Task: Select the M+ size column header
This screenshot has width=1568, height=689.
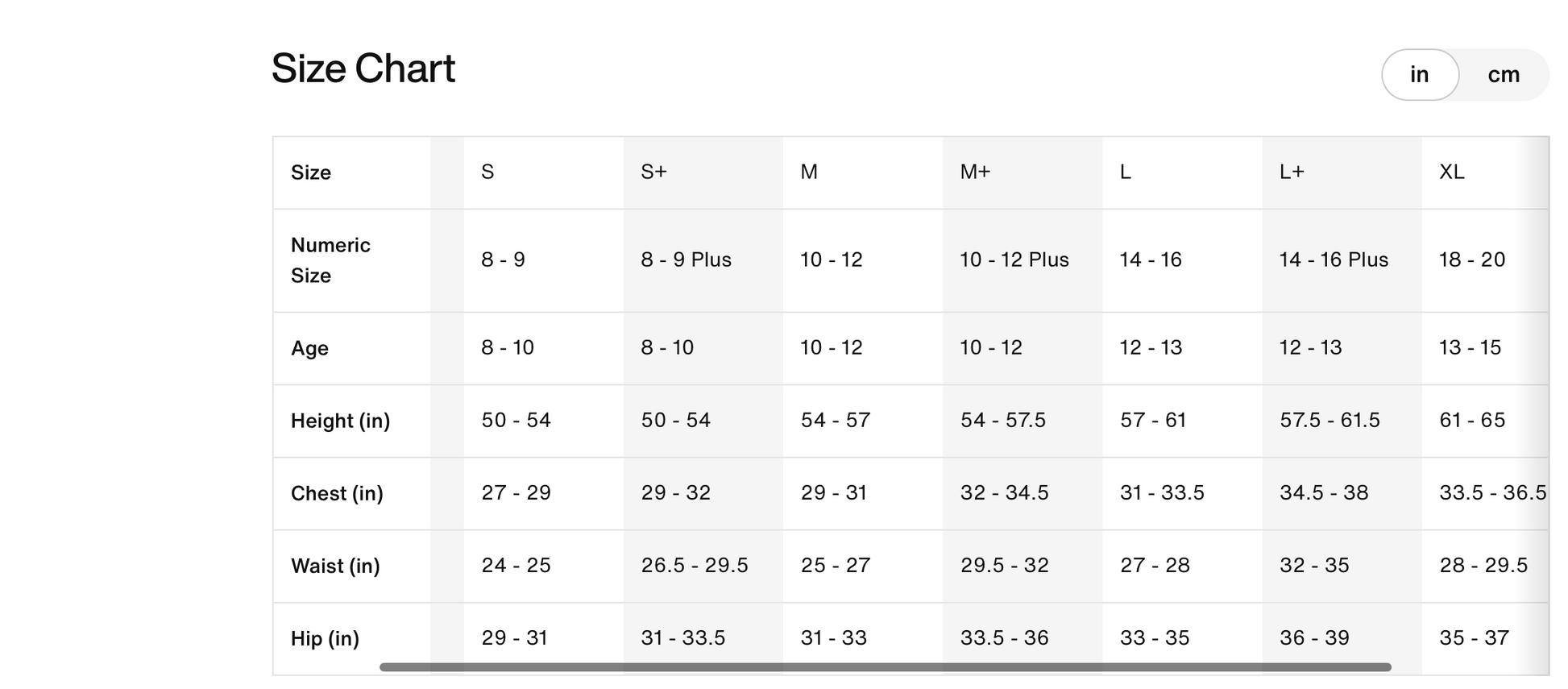Action: (975, 172)
